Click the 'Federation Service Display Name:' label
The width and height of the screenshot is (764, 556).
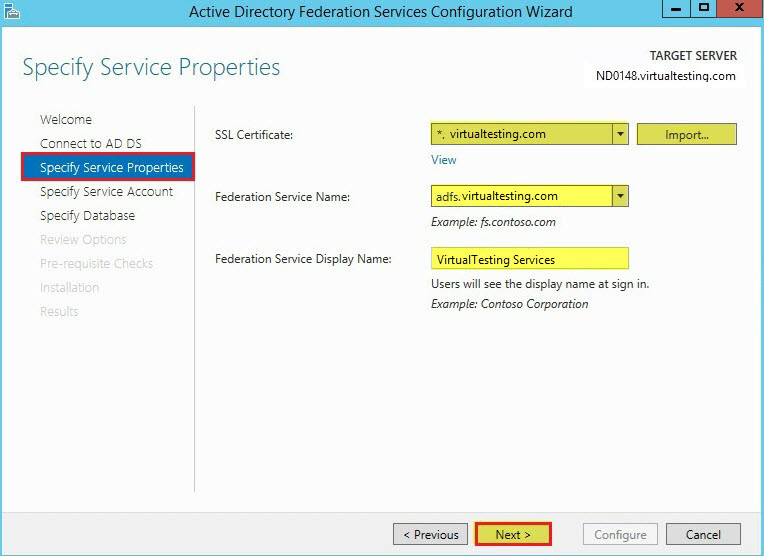(x=303, y=259)
